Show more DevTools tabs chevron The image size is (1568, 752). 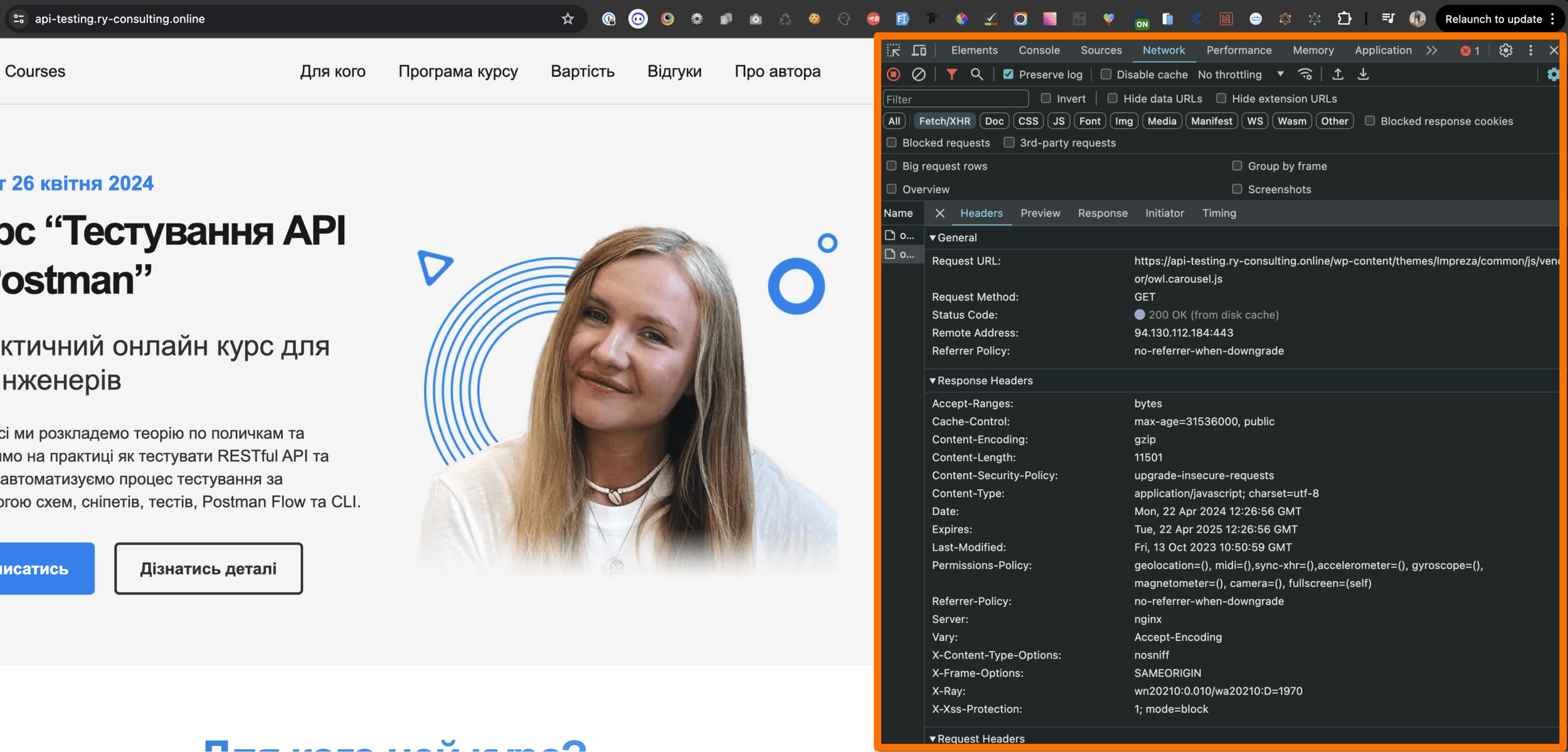point(1431,50)
